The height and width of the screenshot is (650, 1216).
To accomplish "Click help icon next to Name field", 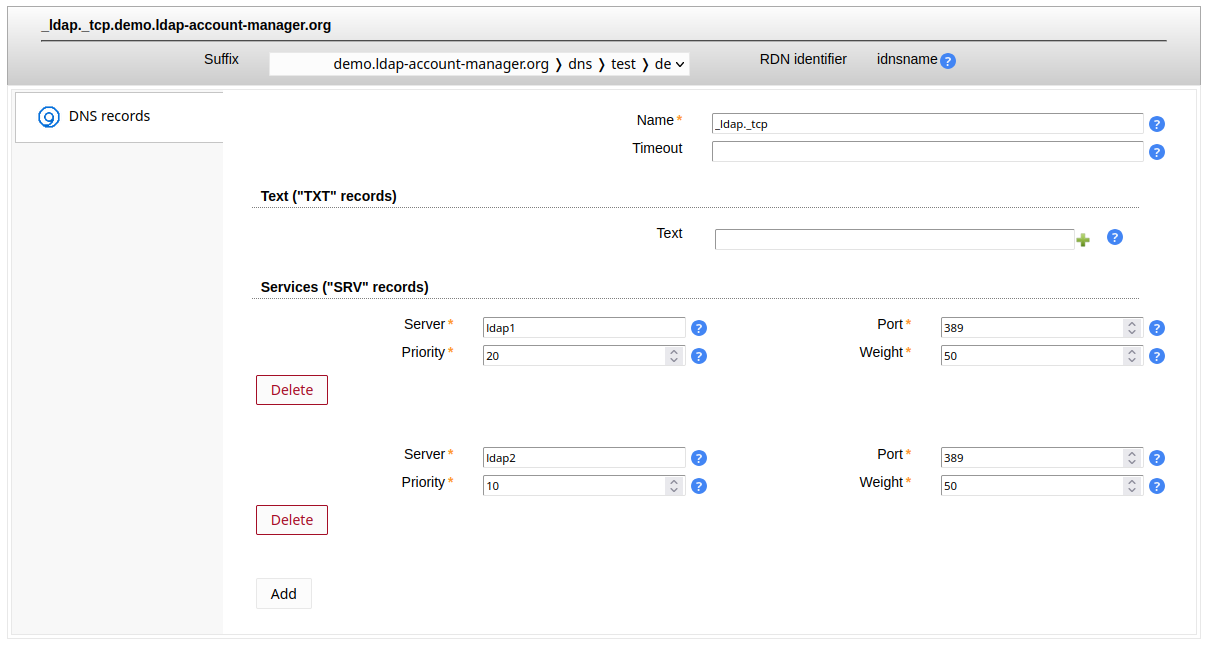I will 1157,124.
